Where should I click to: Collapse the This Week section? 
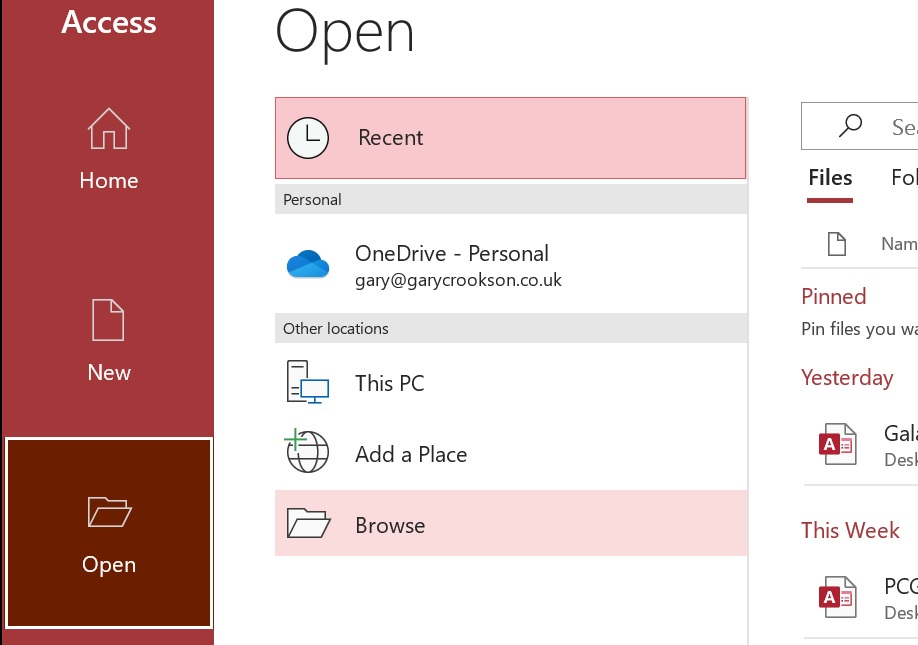(850, 530)
